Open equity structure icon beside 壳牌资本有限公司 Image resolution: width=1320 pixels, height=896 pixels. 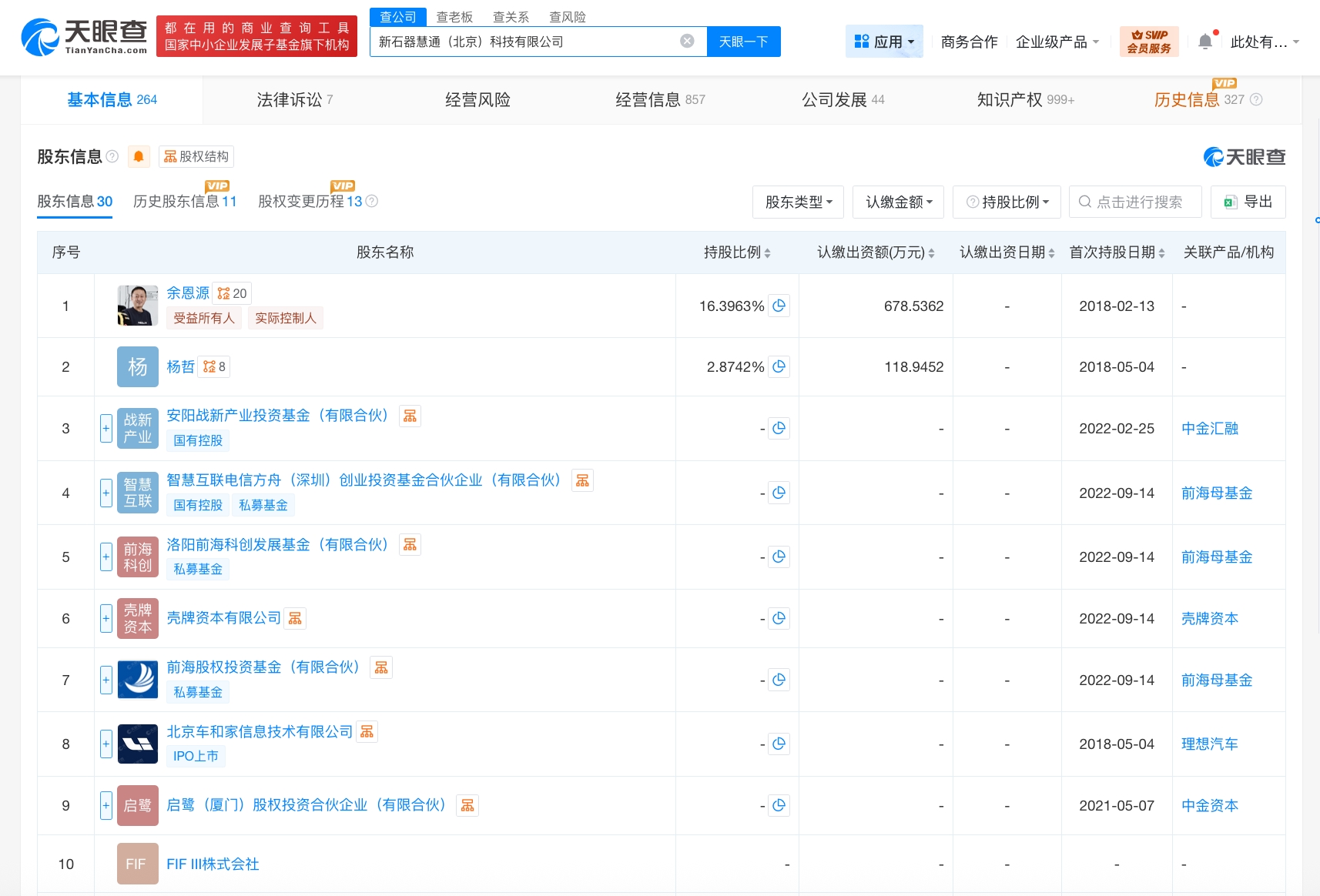[x=295, y=618]
